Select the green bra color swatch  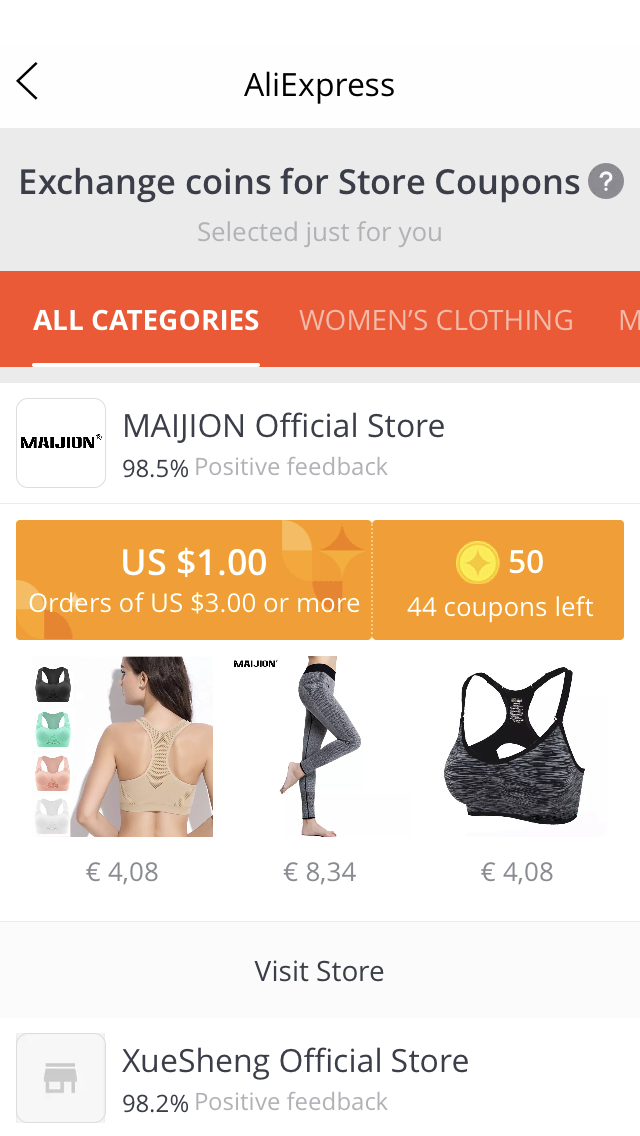(x=53, y=729)
